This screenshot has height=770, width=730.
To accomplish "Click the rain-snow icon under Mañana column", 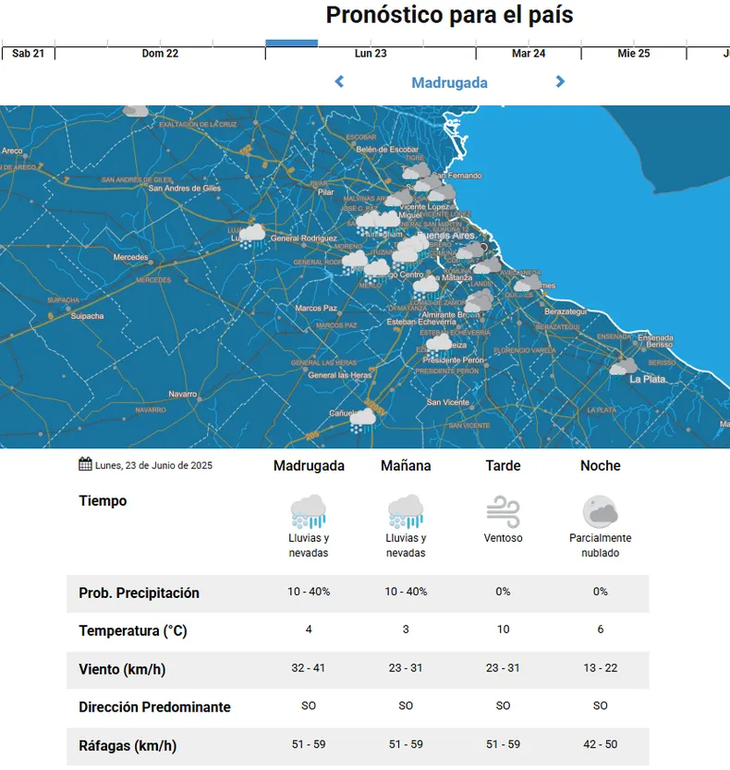I will pos(405,511).
